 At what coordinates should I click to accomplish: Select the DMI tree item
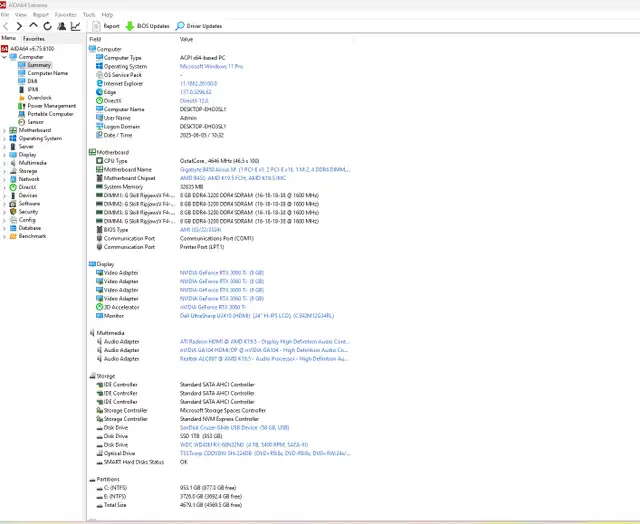point(33,81)
